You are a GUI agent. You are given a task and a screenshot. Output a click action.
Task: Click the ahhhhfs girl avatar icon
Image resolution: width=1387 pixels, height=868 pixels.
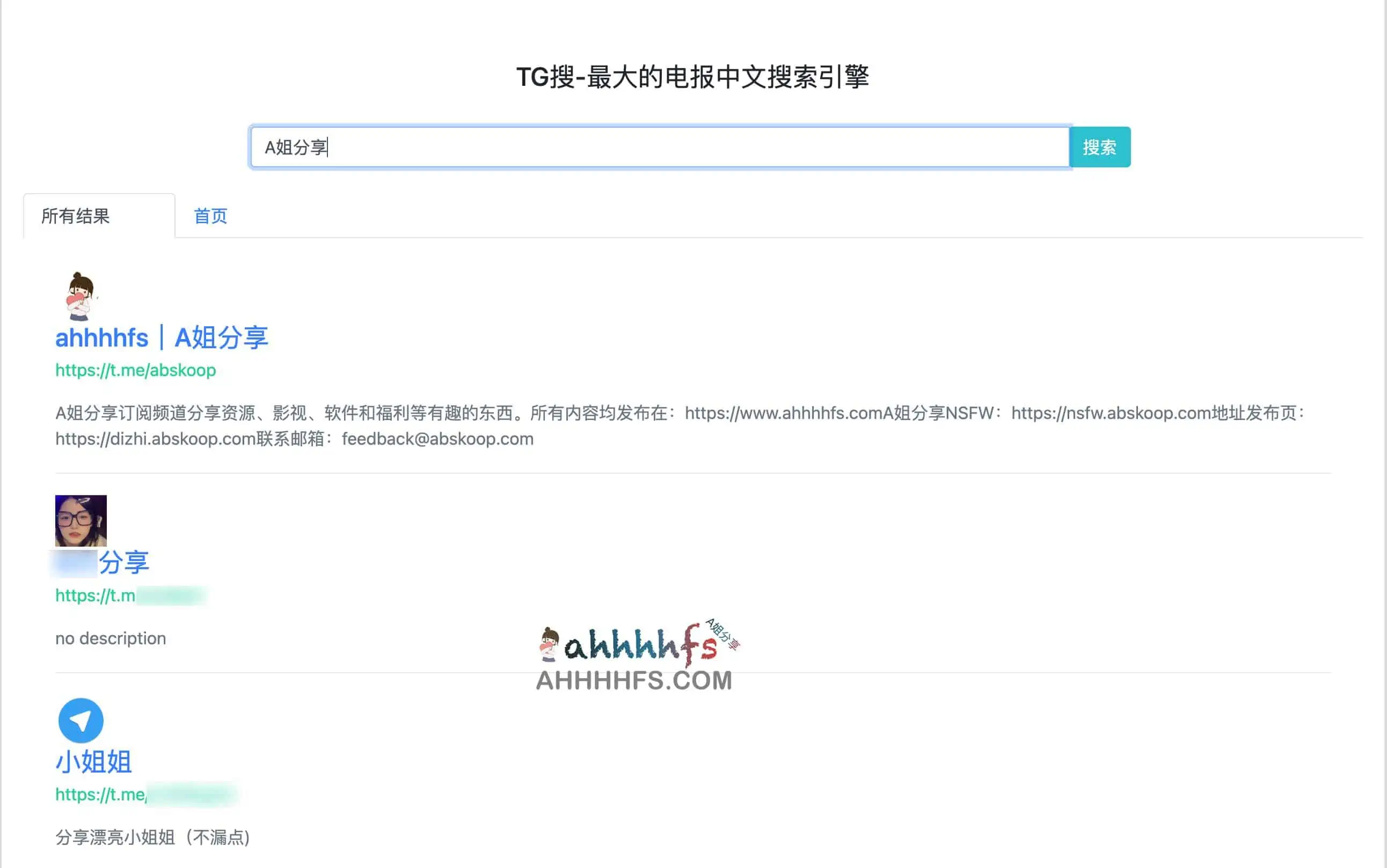pyautogui.click(x=79, y=296)
